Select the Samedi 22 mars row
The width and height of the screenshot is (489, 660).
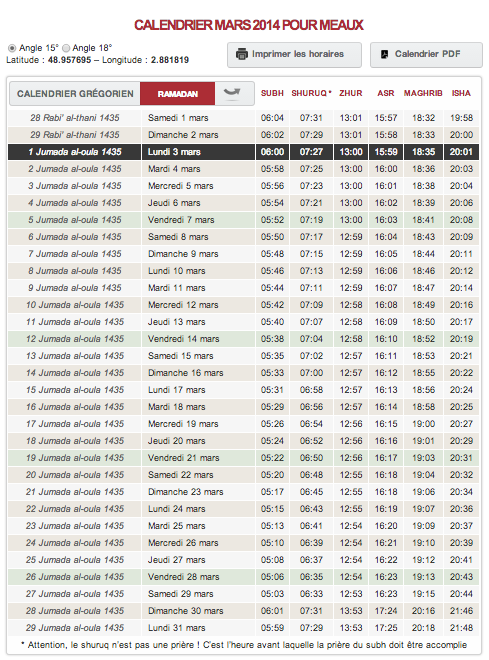point(243,475)
